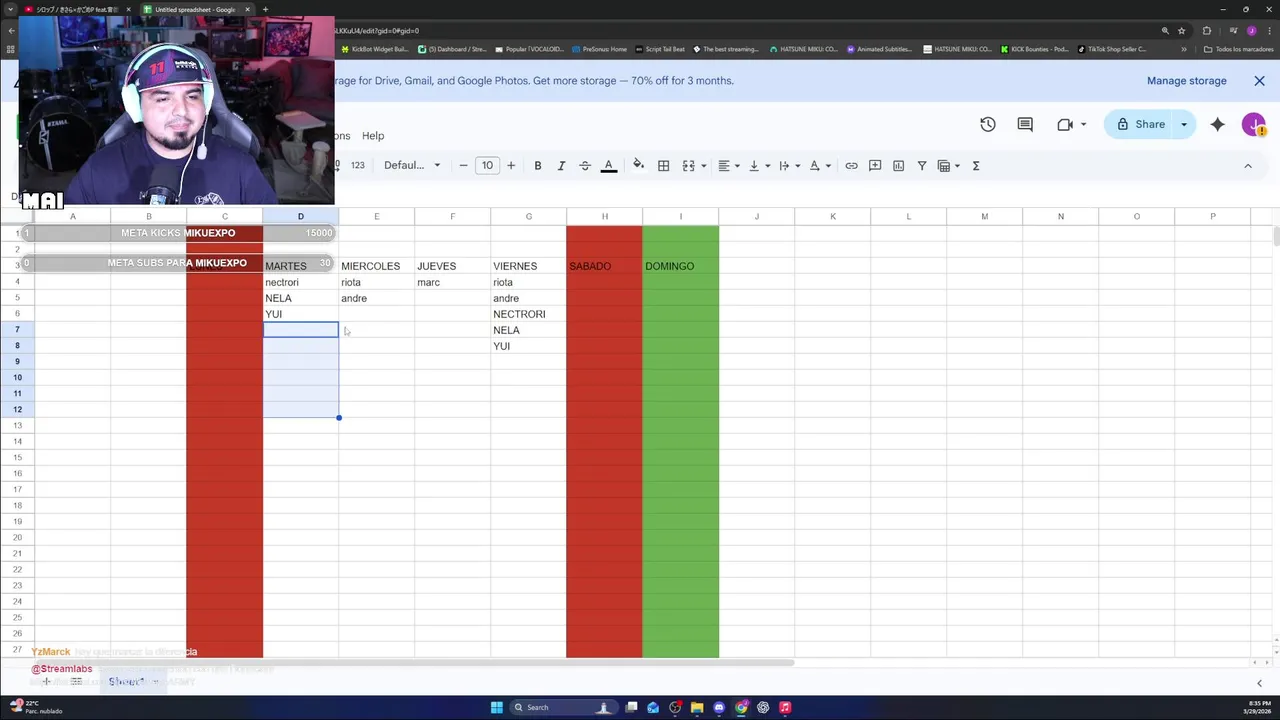The width and height of the screenshot is (1280, 720).
Task: Switch to Untitled spreadsheet browser tab
Action: coord(195,10)
